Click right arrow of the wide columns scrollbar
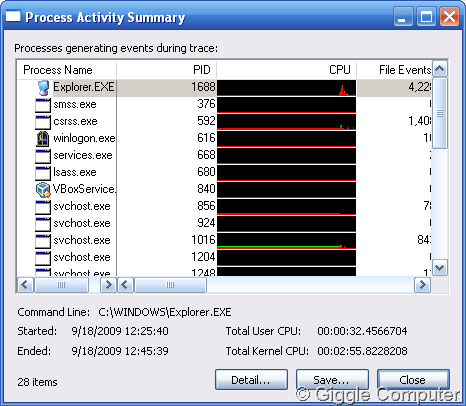Screen dimensions: 466x406 point(423,285)
